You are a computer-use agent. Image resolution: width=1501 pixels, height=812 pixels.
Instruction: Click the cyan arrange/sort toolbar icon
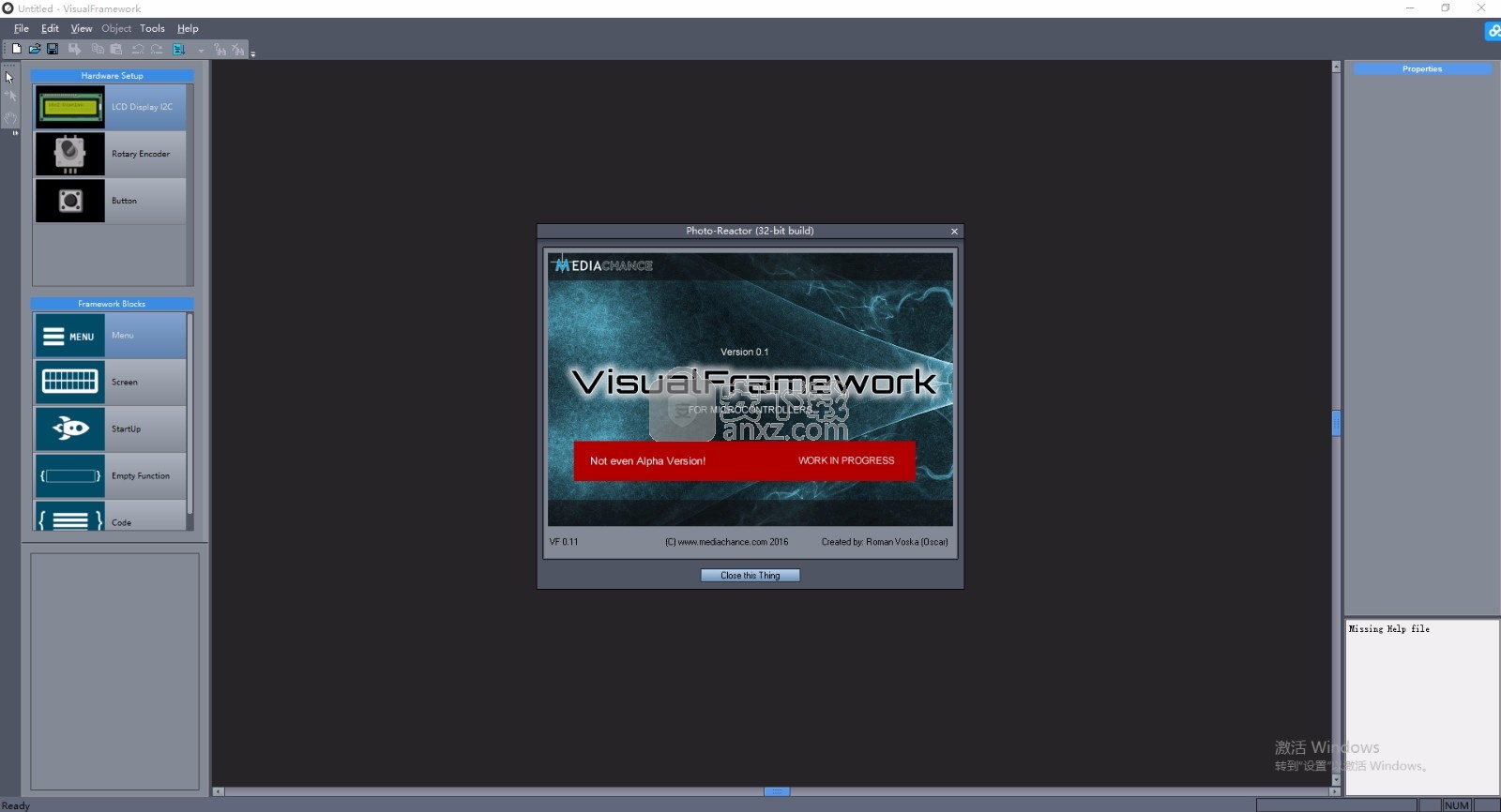click(x=178, y=49)
